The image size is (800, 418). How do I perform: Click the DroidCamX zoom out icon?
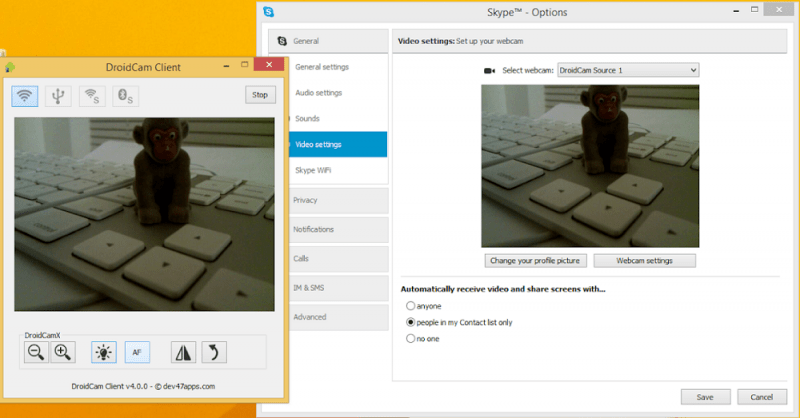point(36,352)
